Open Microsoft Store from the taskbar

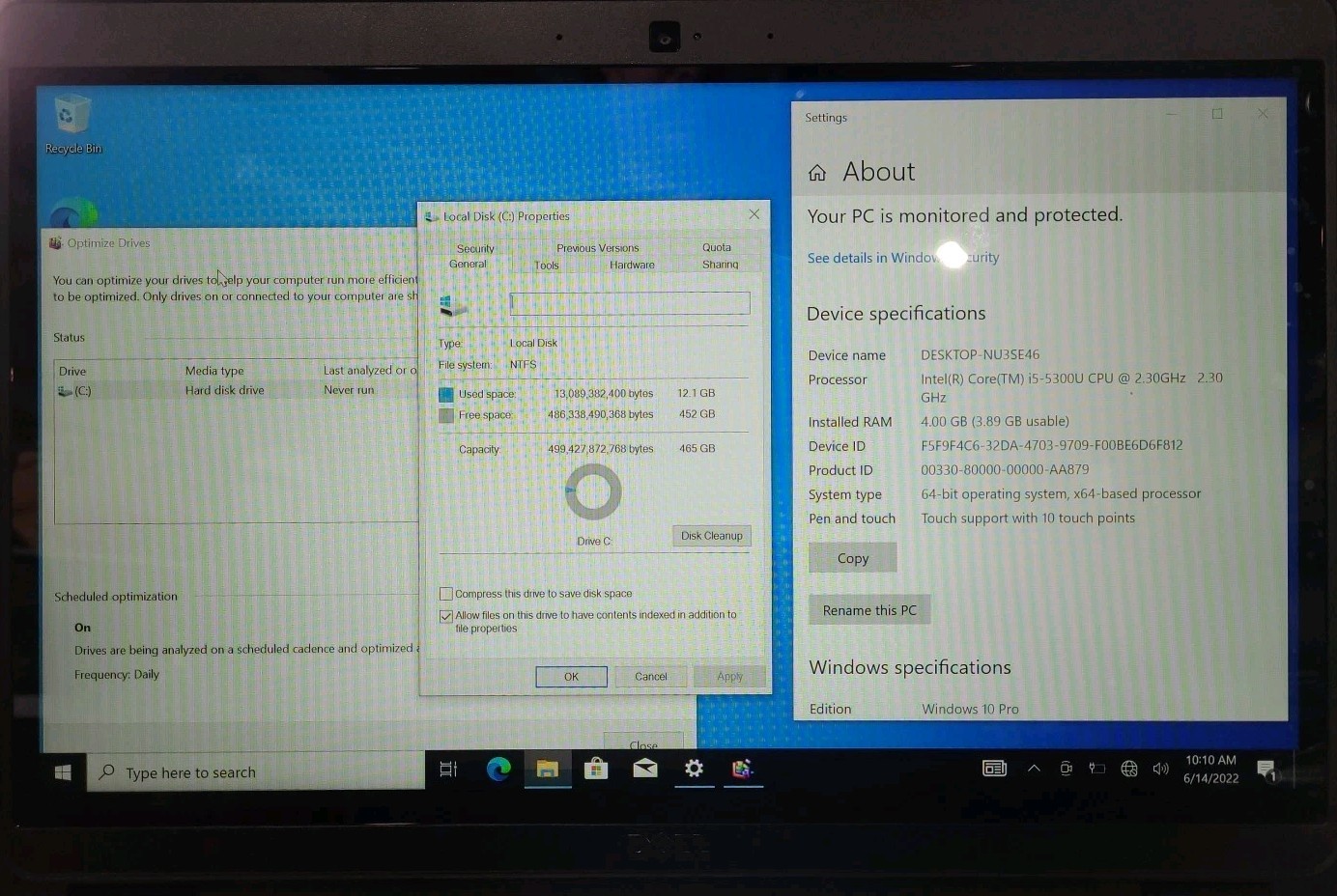pos(596,769)
